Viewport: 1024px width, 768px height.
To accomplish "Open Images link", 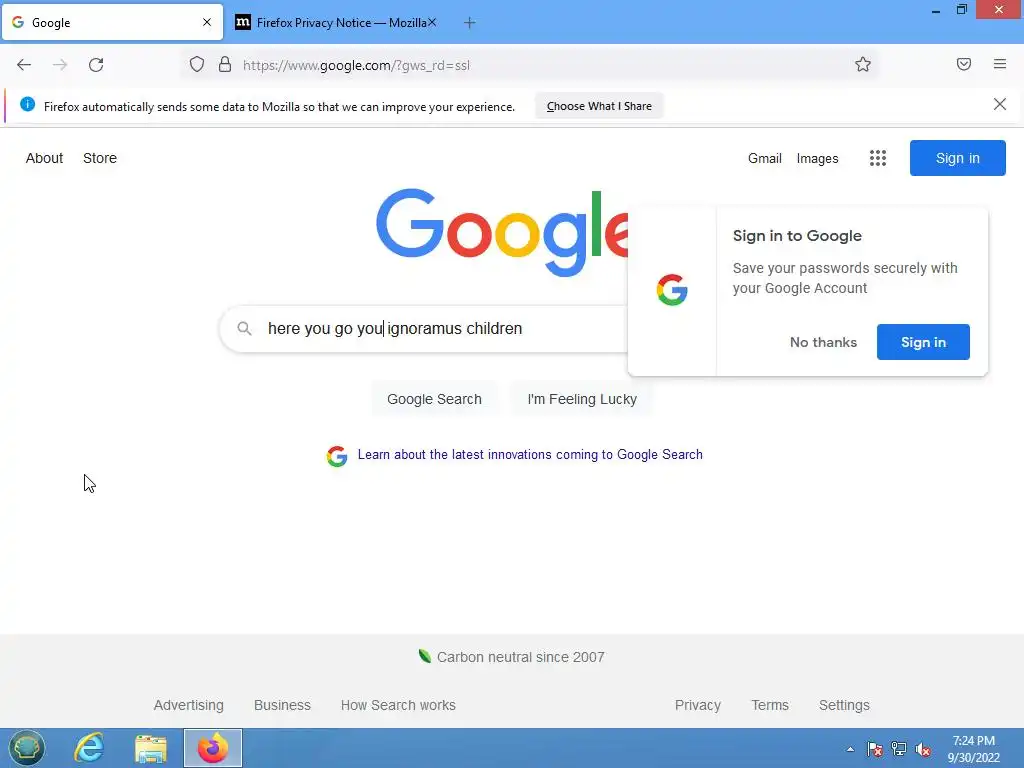I will pyautogui.click(x=817, y=158).
